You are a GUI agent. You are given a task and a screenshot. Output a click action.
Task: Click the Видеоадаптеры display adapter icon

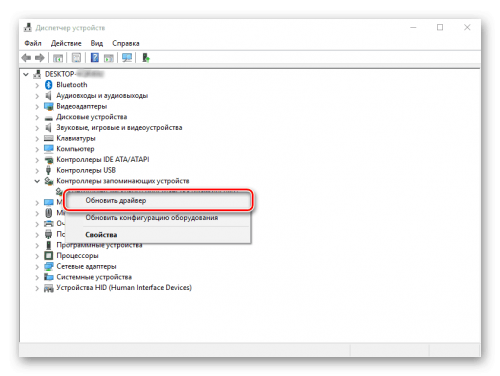49,106
